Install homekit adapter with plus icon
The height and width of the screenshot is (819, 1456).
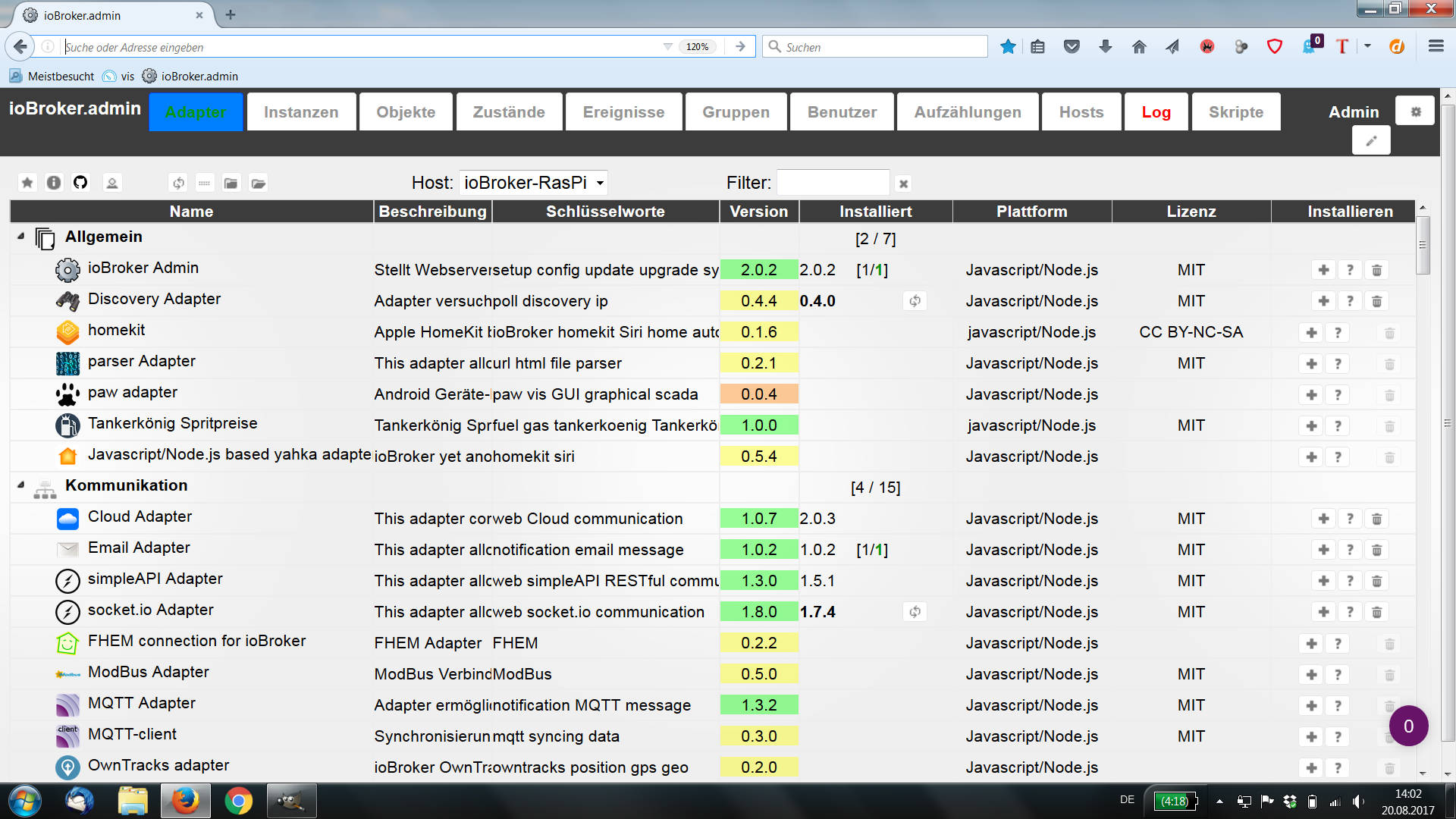[1311, 332]
